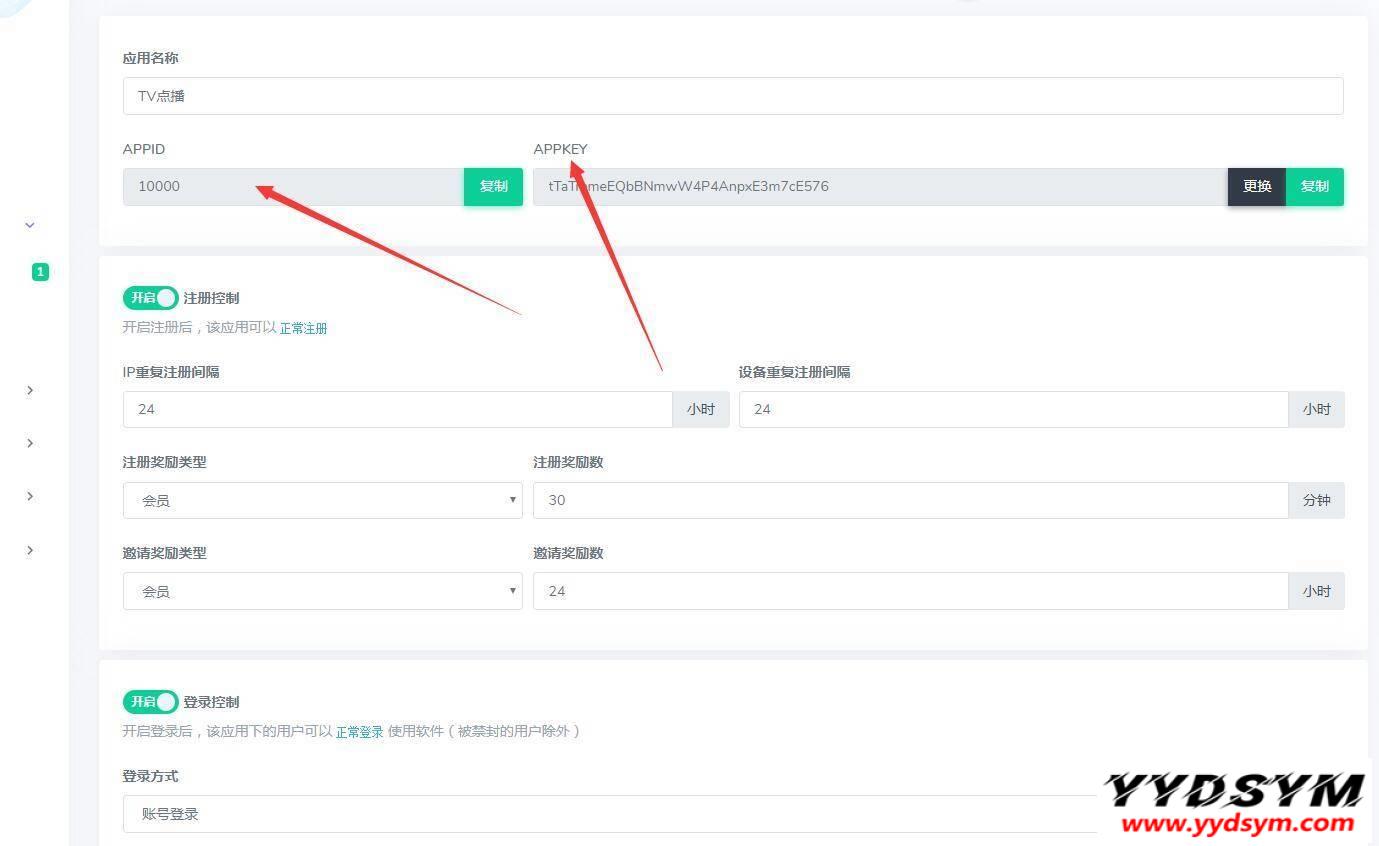Viewport: 1379px width, 846px height.
Task: Click the IP repeat registration interval field
Action: [x=397, y=410]
